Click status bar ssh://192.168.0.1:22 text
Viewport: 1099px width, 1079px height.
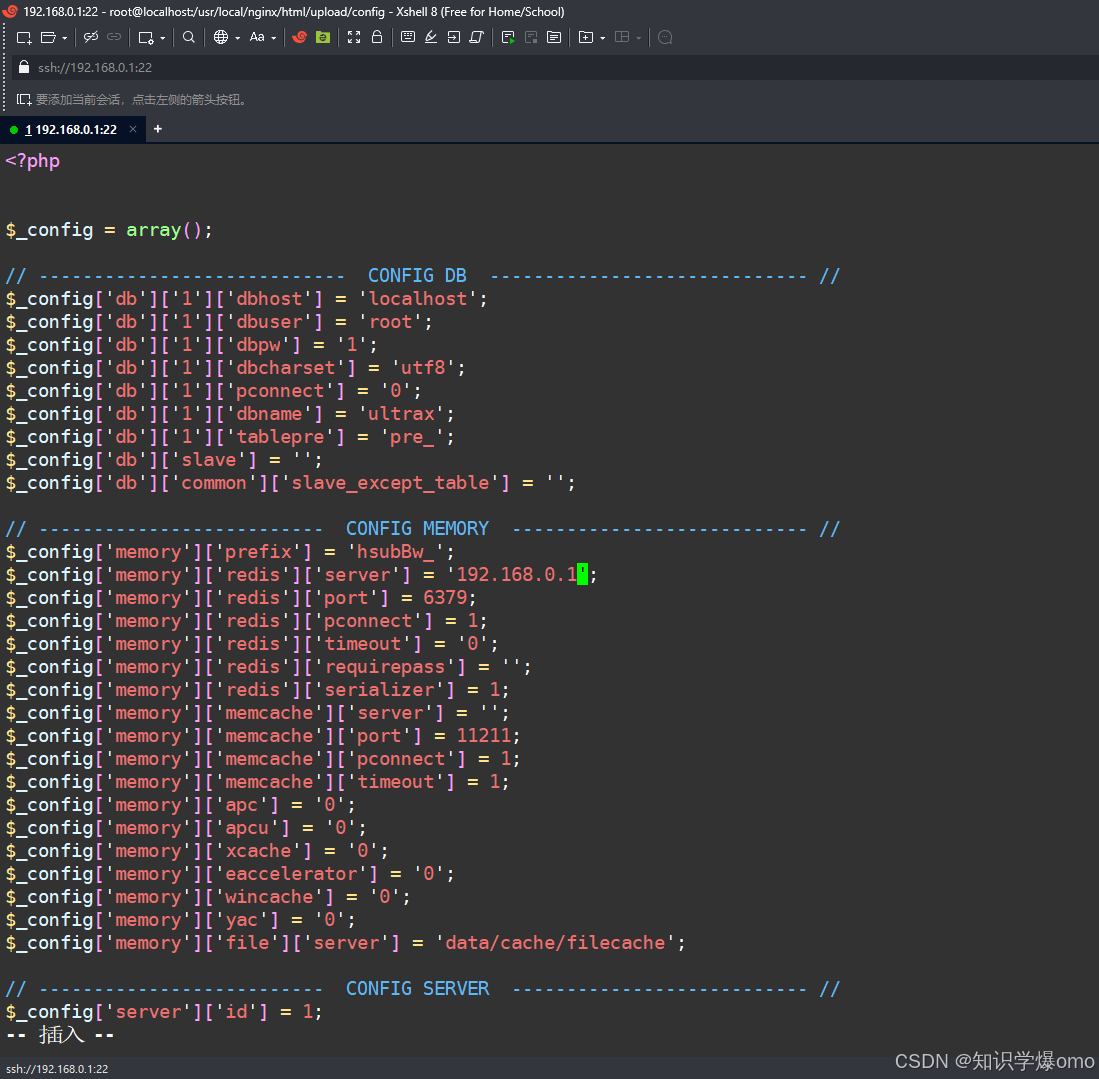point(57,1069)
